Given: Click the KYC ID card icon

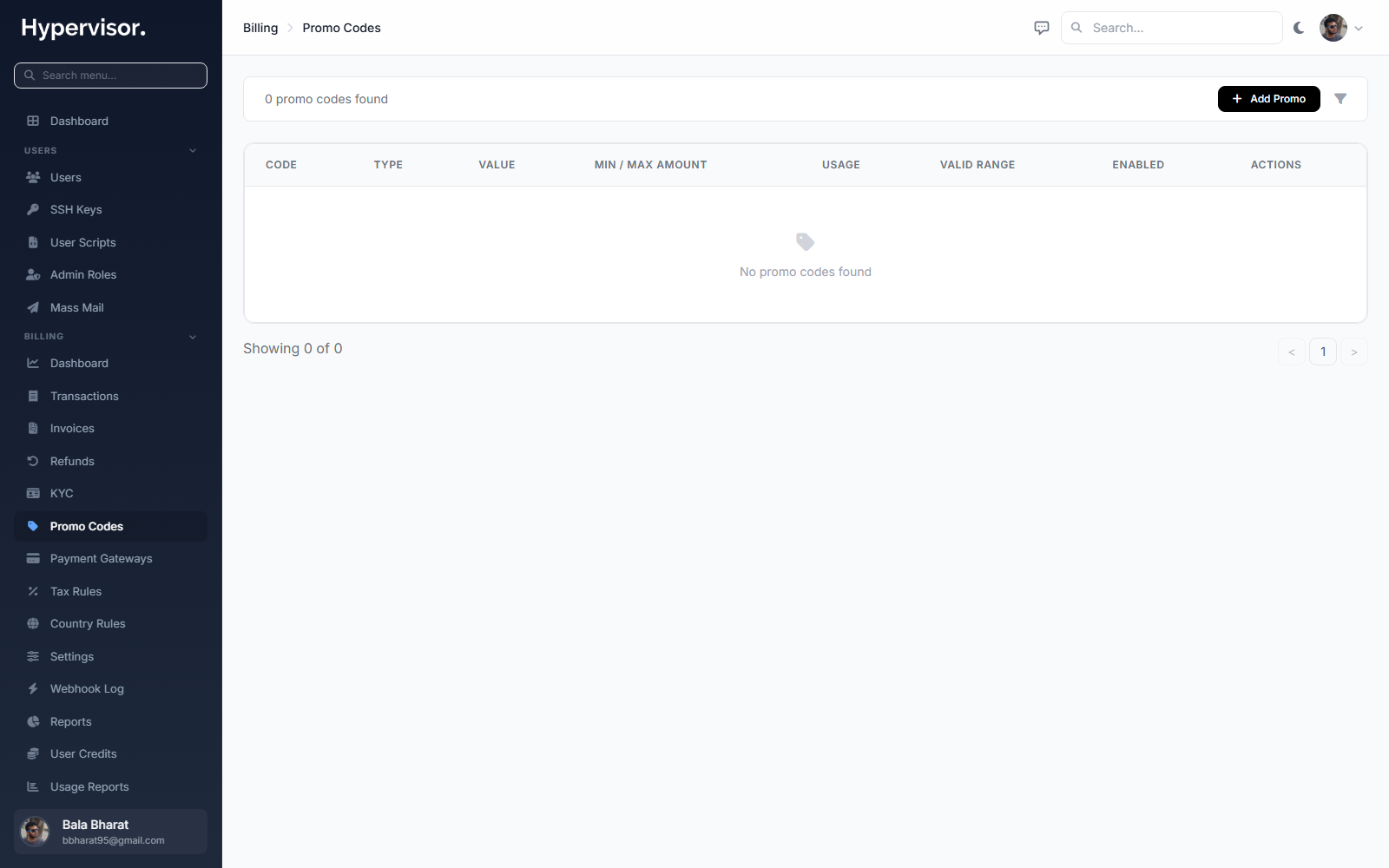Looking at the screenshot, I should point(33,493).
